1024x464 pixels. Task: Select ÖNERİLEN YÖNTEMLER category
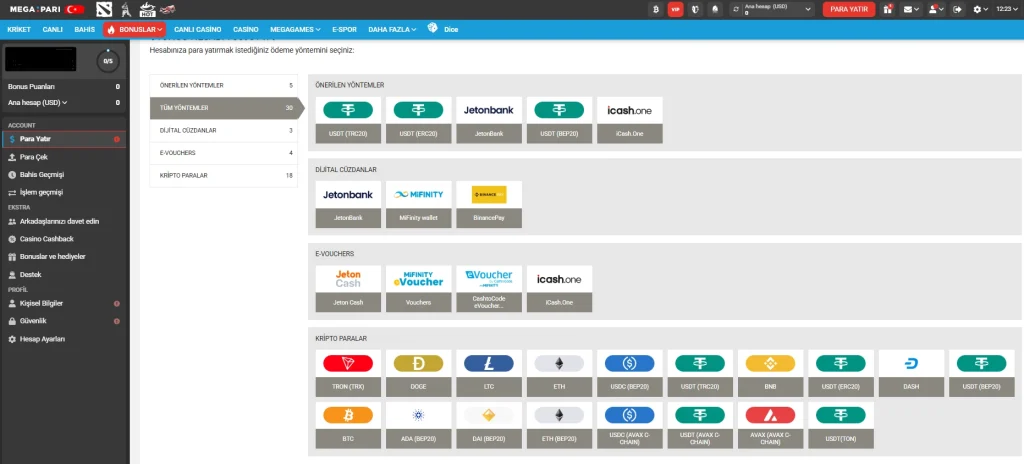223,85
